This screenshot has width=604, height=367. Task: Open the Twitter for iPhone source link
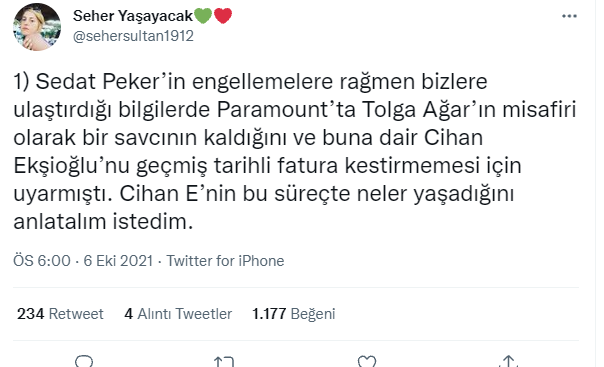225,261
